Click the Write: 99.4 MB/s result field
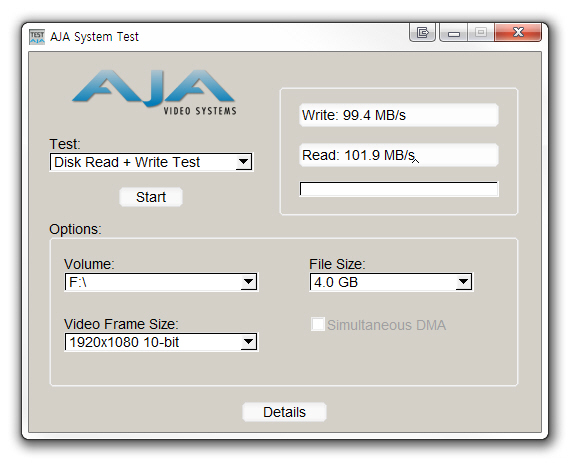573x463 pixels. coord(399,115)
